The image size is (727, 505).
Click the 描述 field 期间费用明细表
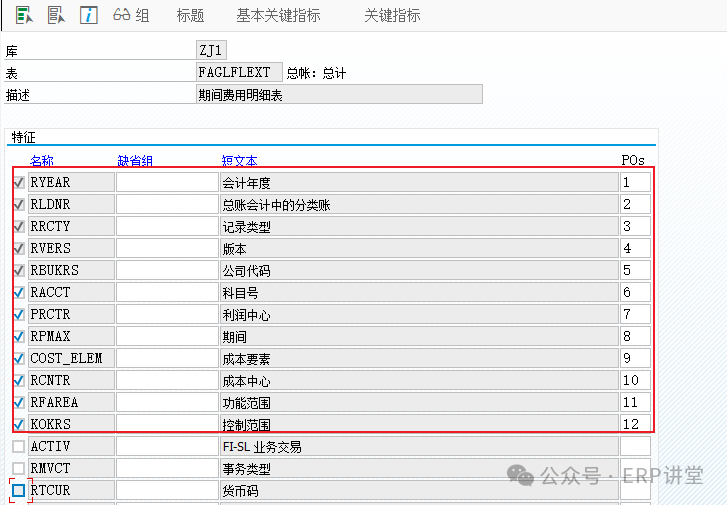339,95
